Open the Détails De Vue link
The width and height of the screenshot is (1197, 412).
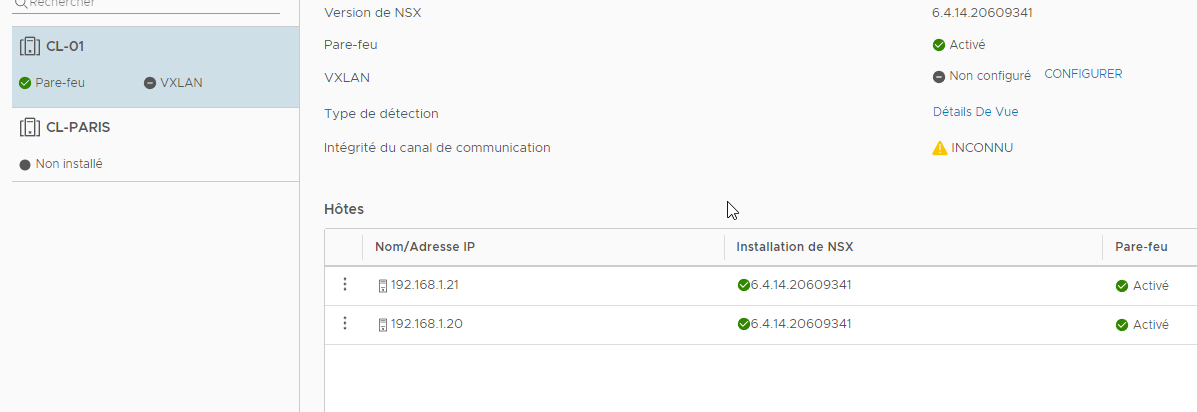976,111
